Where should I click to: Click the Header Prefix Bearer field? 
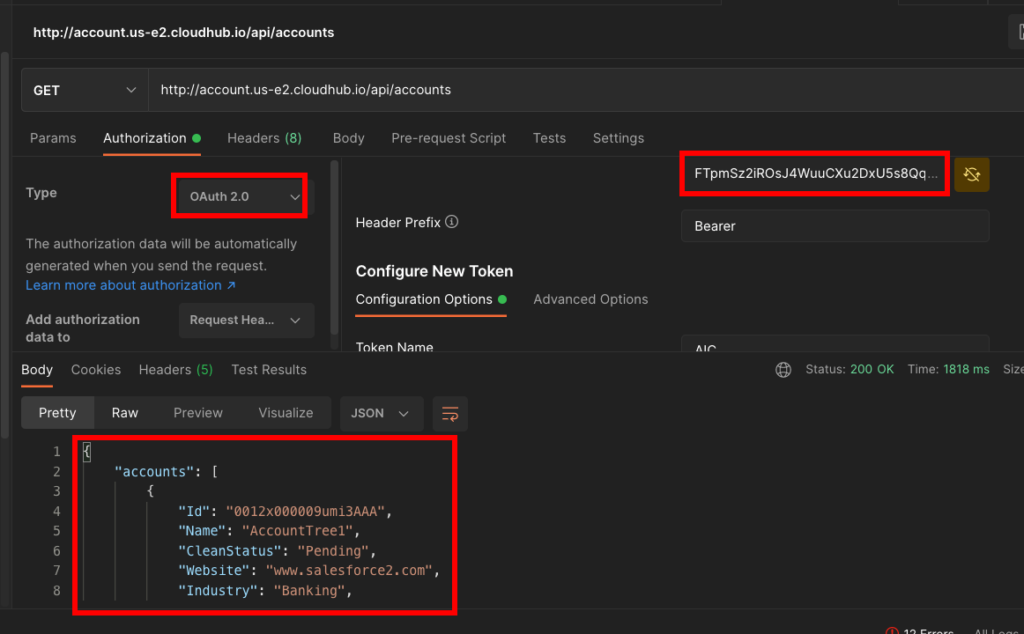pos(834,226)
